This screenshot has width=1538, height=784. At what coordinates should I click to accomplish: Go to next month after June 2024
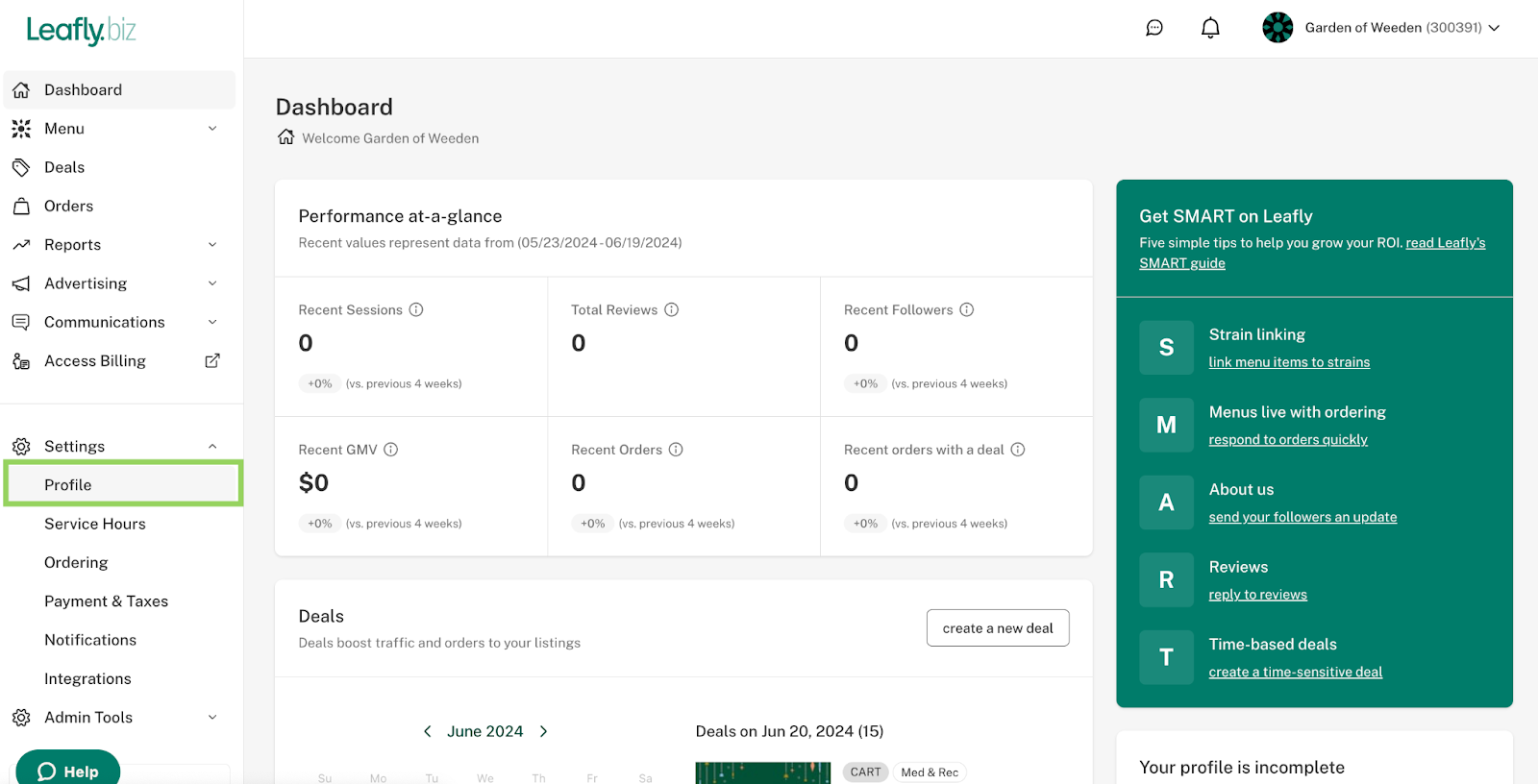click(x=543, y=731)
